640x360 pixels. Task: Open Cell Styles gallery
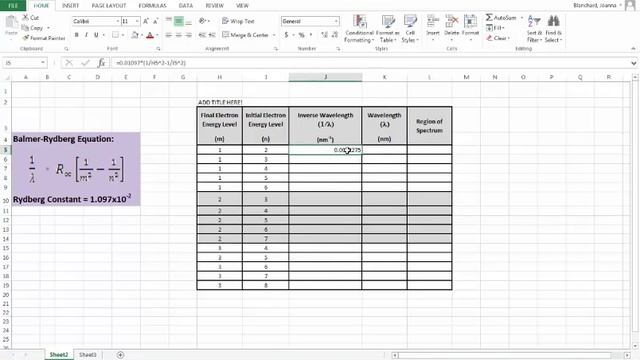pos(410,29)
